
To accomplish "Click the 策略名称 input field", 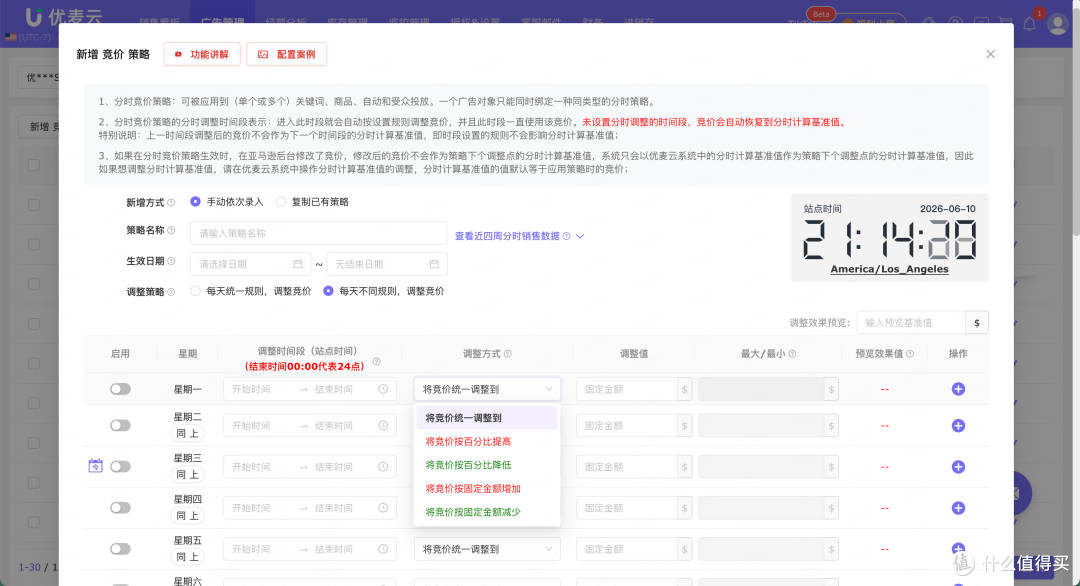I will pos(318,233).
